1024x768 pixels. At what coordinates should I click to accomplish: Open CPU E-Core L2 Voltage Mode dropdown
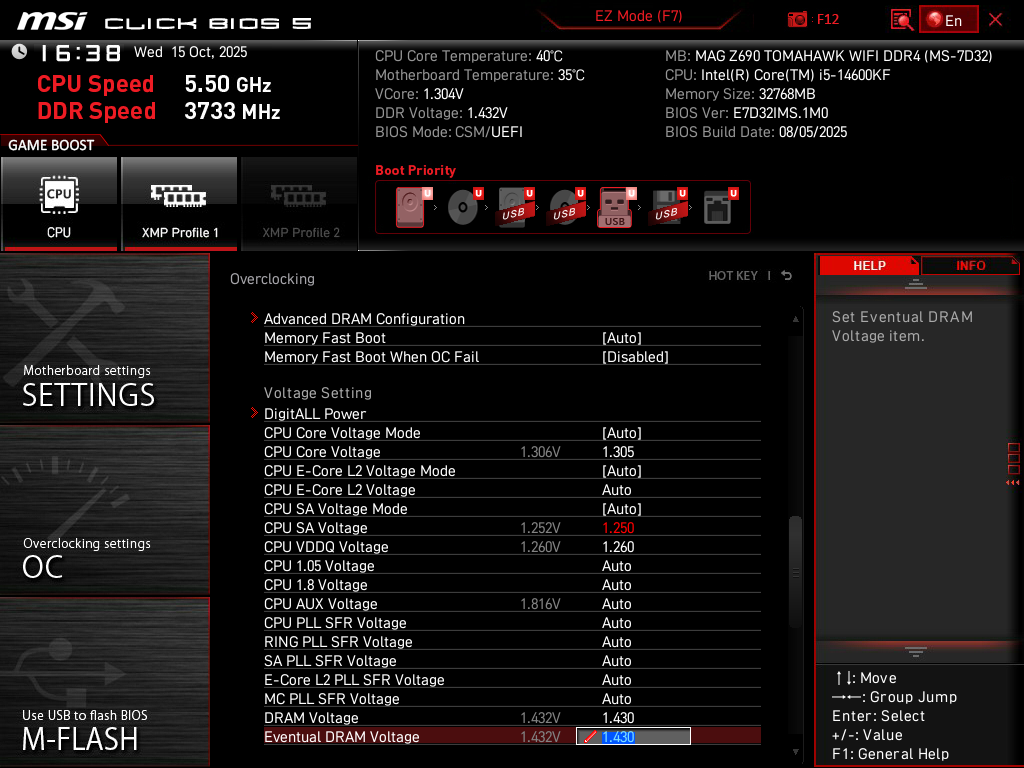pyautogui.click(x=622, y=470)
